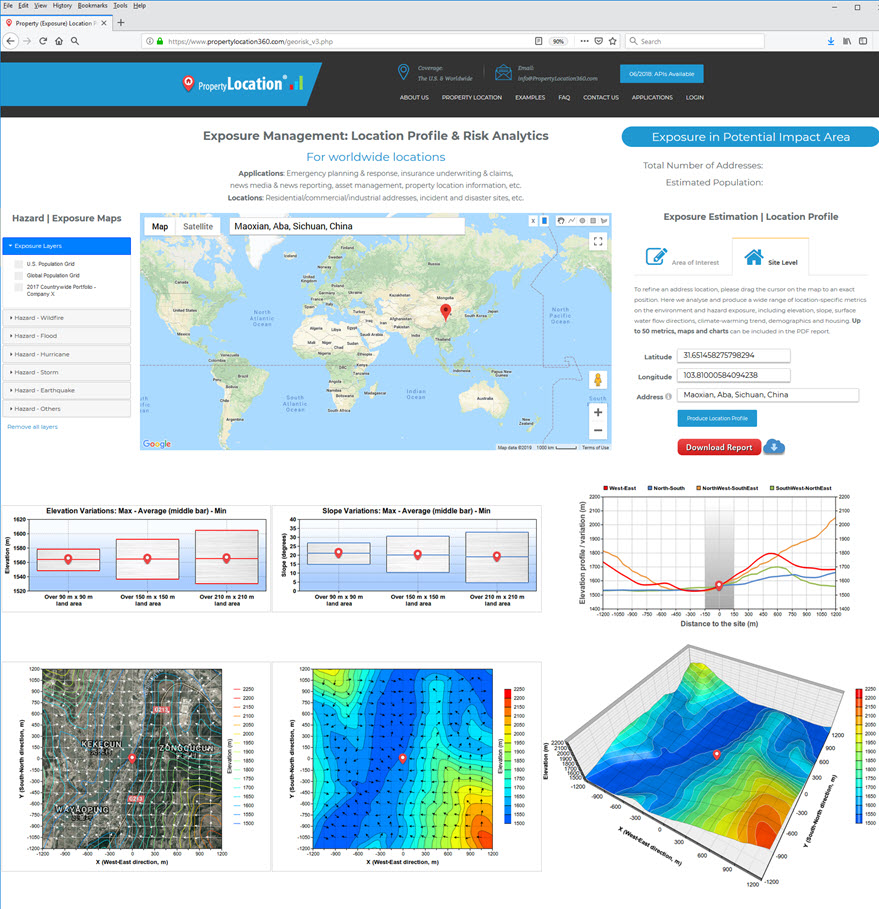
Task: Click the LOGIN link
Action: pyautogui.click(x=695, y=97)
